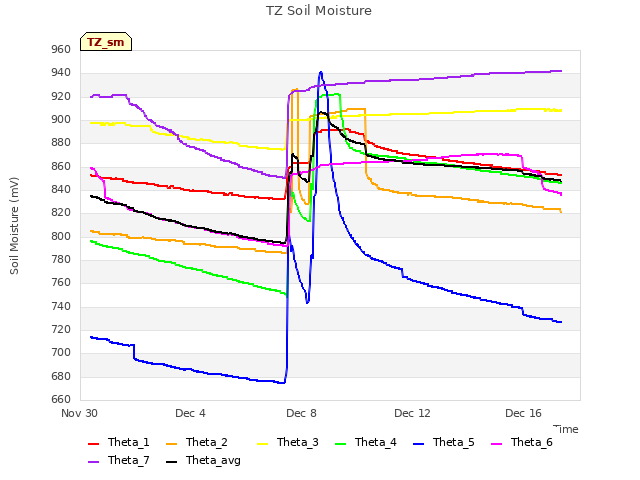Click the blue Theta_5 legend color marker

[x=418, y=444]
